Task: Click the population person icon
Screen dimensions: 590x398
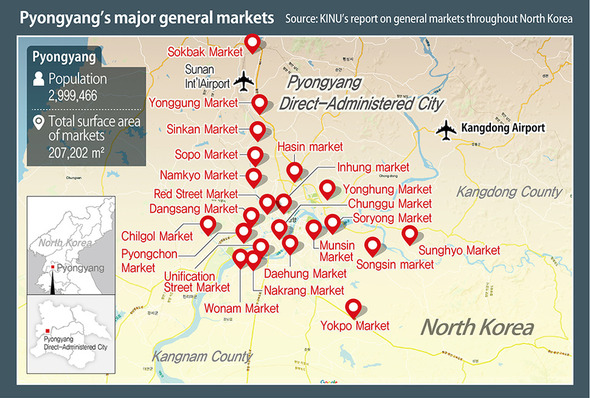Action: [x=38, y=79]
